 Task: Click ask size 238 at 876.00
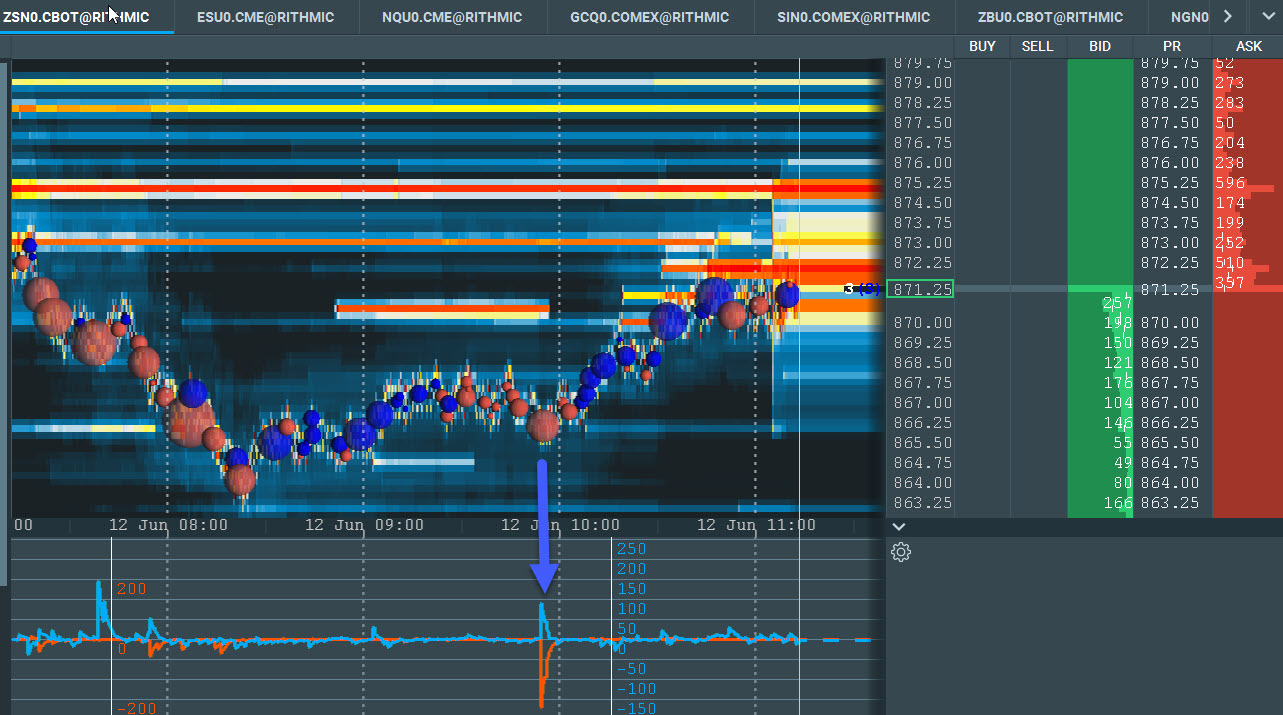click(1230, 163)
